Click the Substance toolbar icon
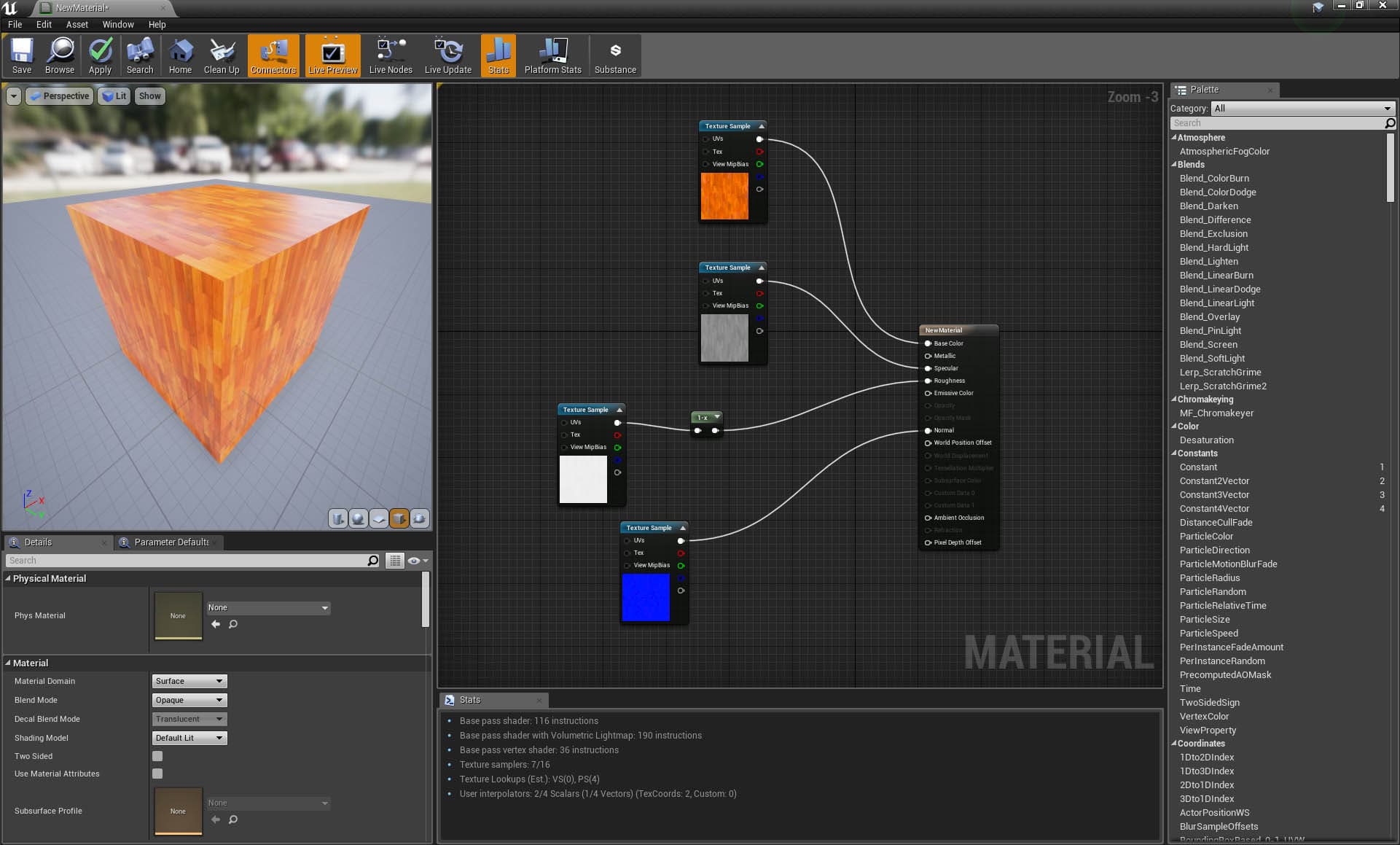Viewport: 1400px width, 845px height. [x=614, y=55]
